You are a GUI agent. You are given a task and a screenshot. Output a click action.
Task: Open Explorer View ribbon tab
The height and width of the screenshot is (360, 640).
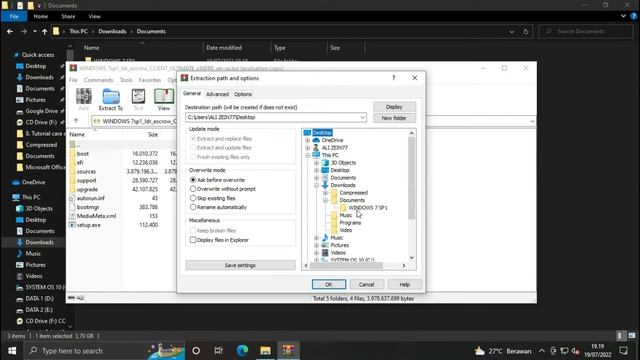coord(94,16)
